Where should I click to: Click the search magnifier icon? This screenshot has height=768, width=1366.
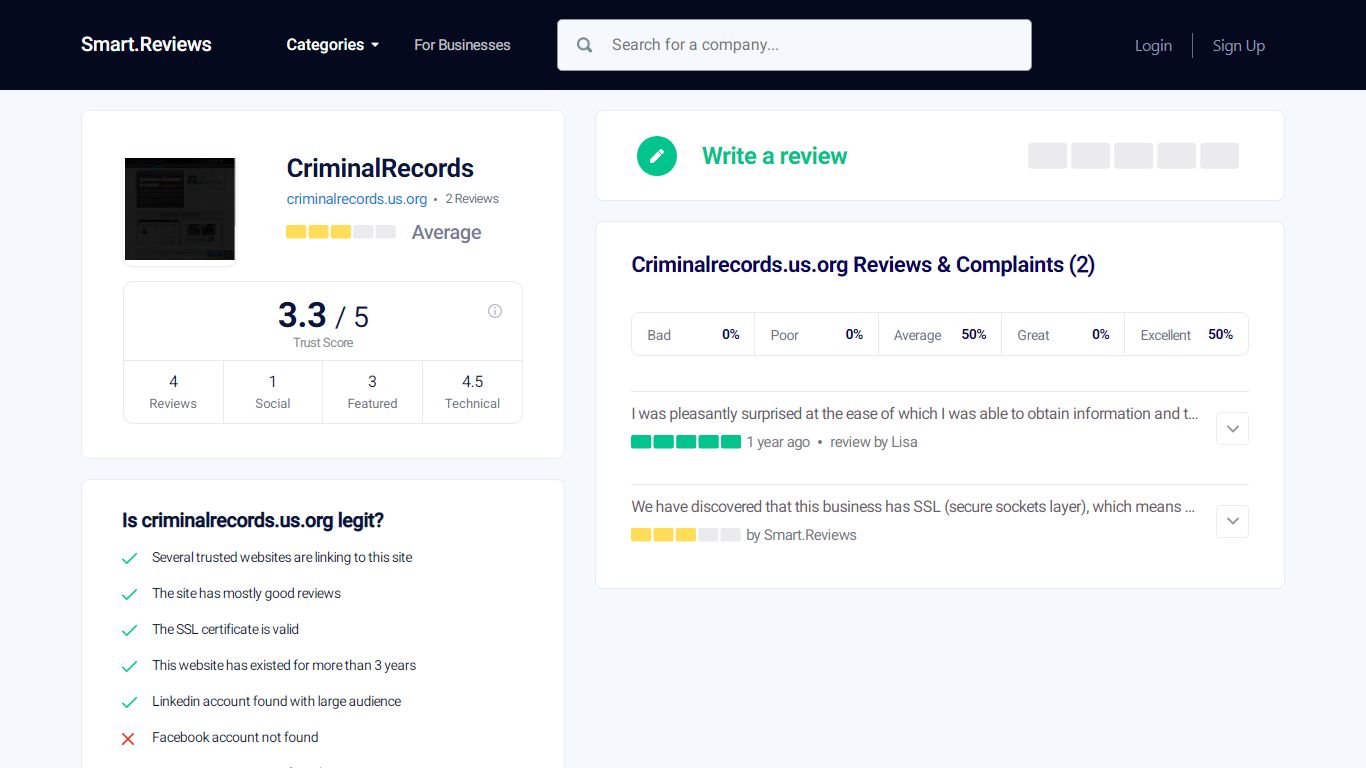point(585,45)
